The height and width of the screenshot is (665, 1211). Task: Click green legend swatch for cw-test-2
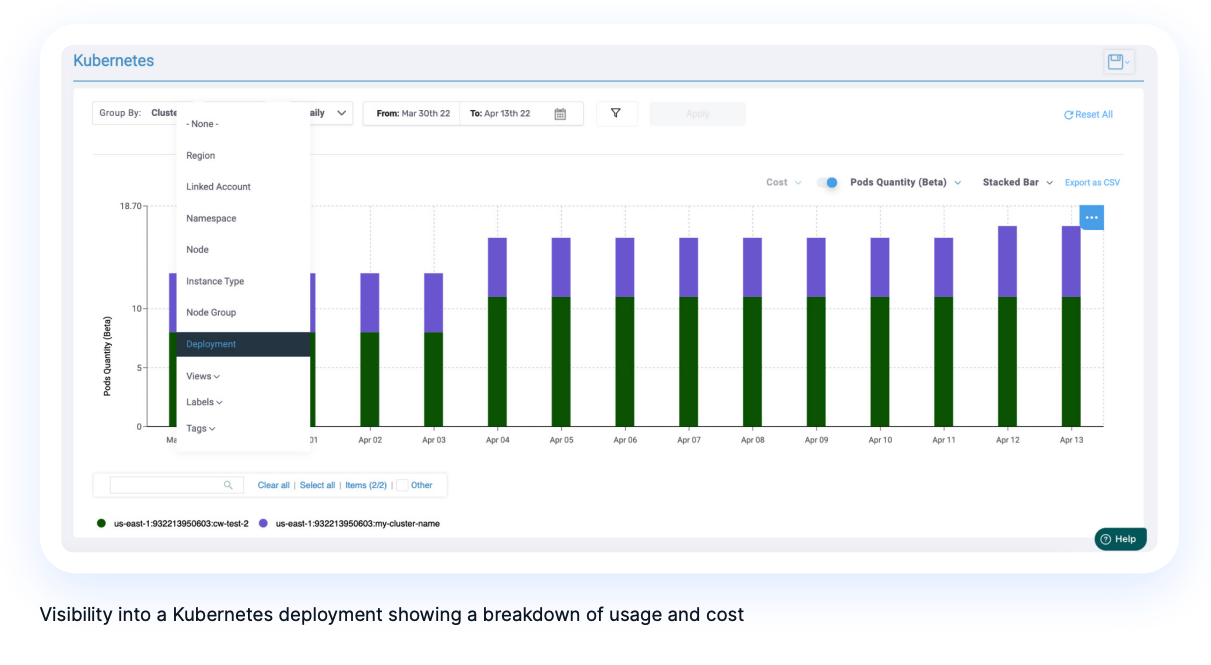[x=101, y=523]
